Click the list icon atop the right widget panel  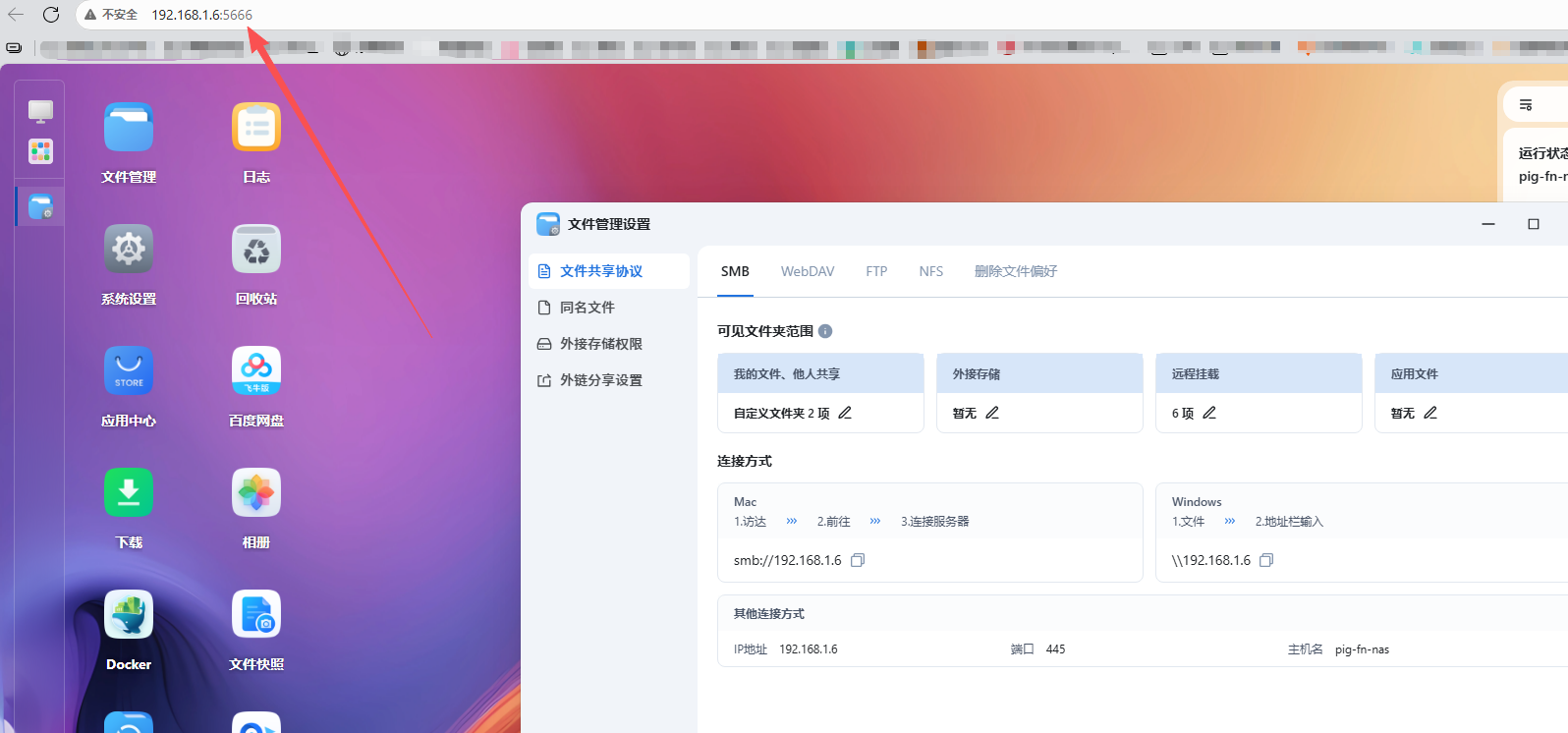tap(1526, 104)
